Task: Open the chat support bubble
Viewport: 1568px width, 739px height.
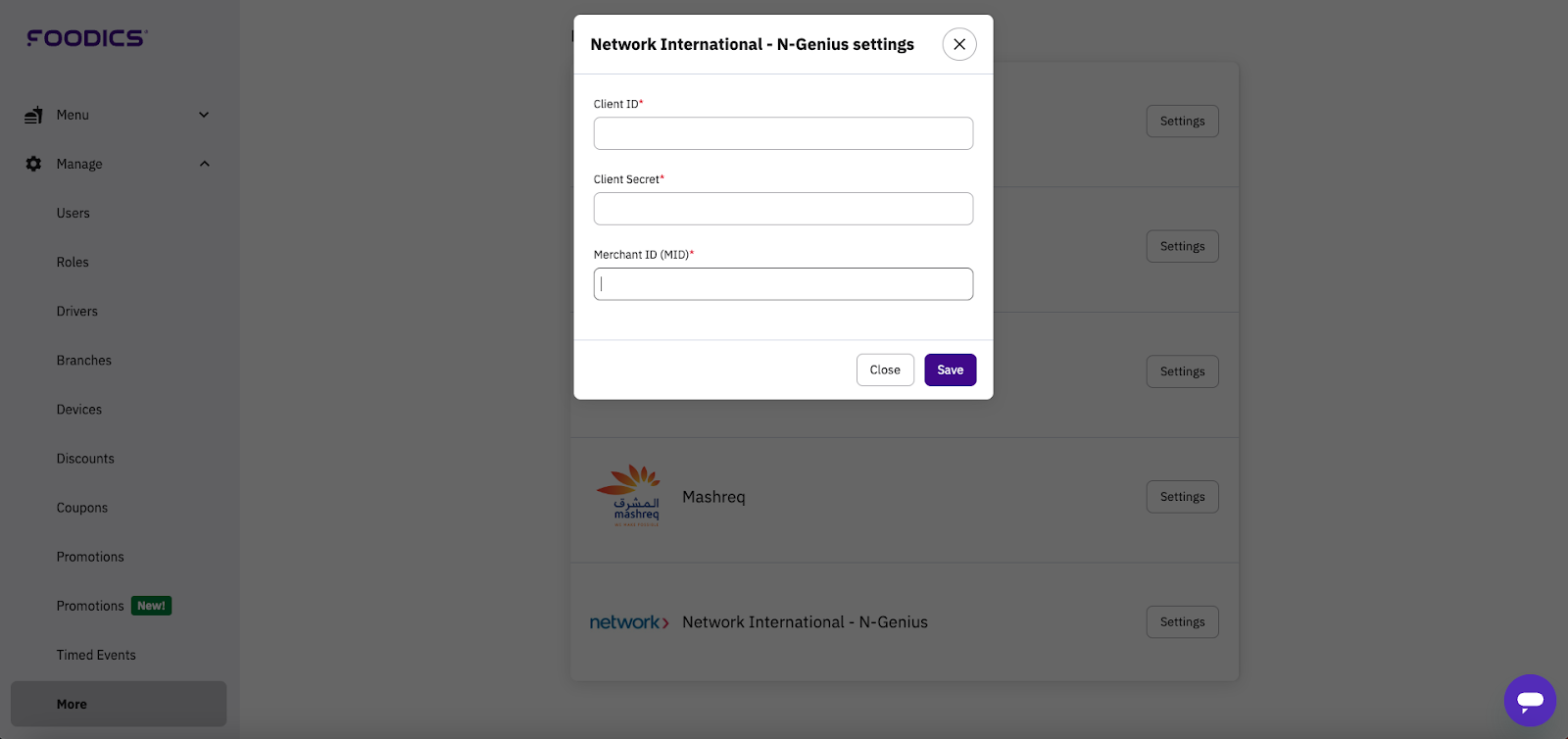Action: pyautogui.click(x=1530, y=700)
